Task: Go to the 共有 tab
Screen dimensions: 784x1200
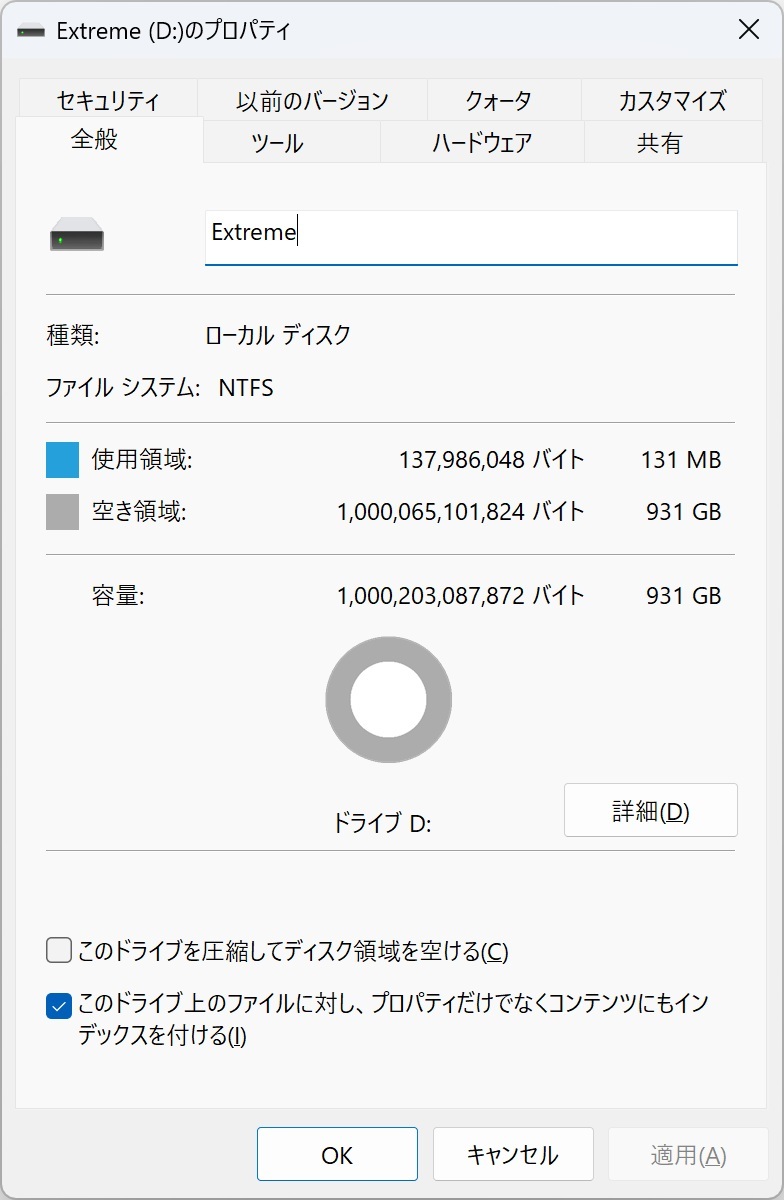Action: tap(659, 144)
